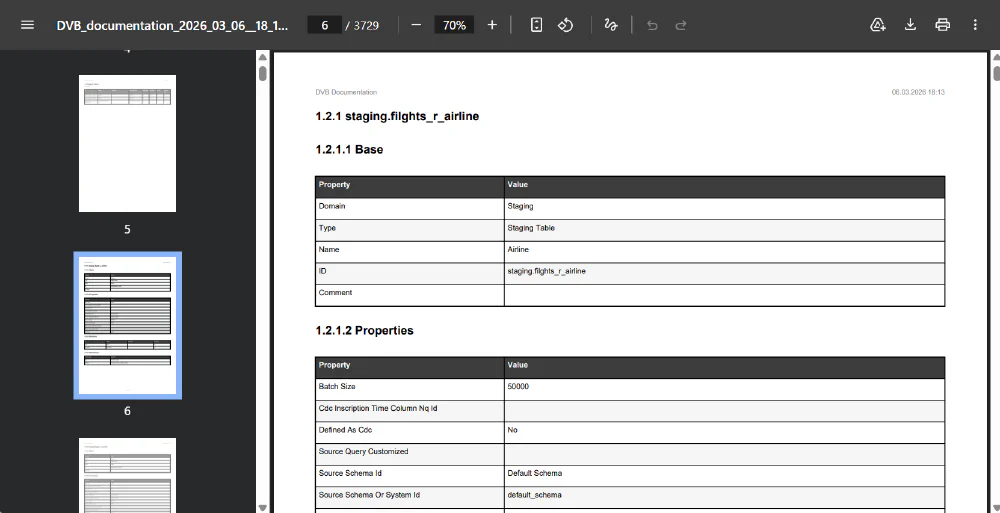Image resolution: width=1000 pixels, height=513 pixels.
Task: Open the thumbnail below page 6
Action: coord(128,475)
